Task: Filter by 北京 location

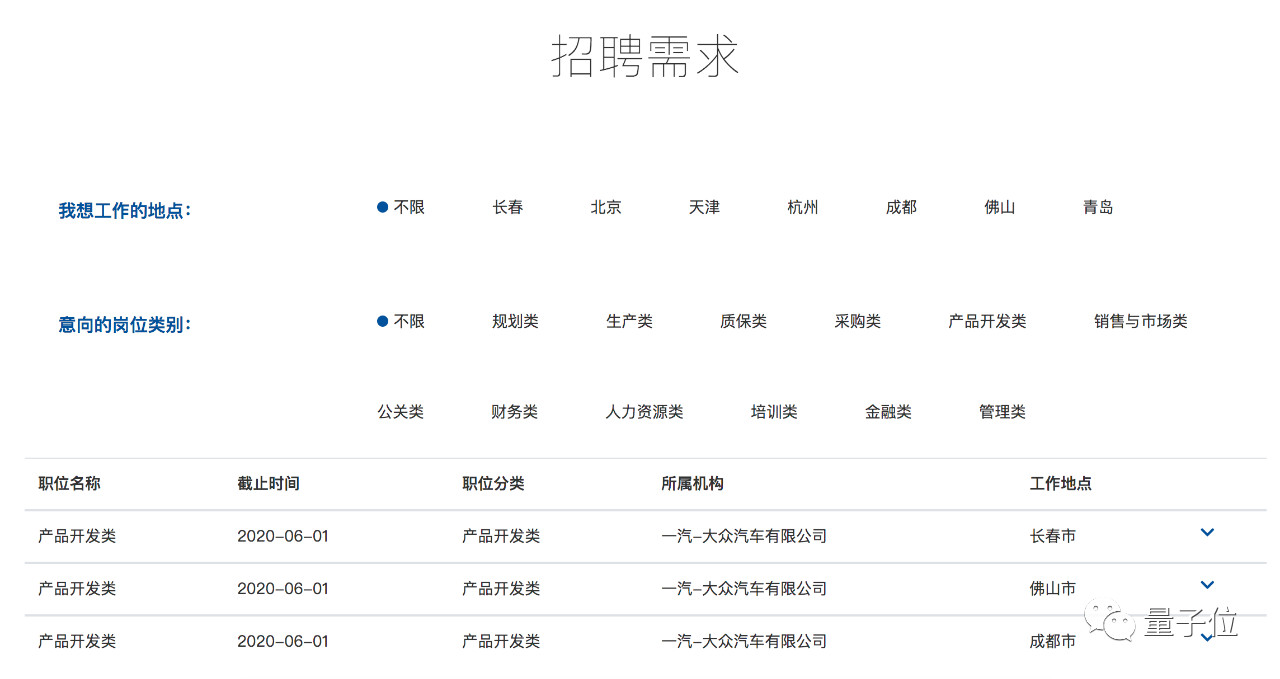Action: 605,207
